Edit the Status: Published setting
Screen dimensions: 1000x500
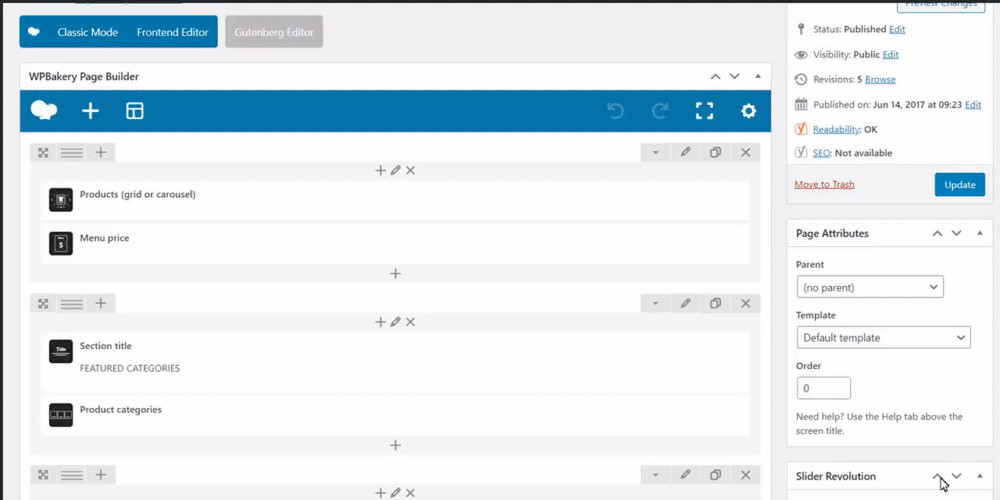pyautogui.click(x=897, y=29)
